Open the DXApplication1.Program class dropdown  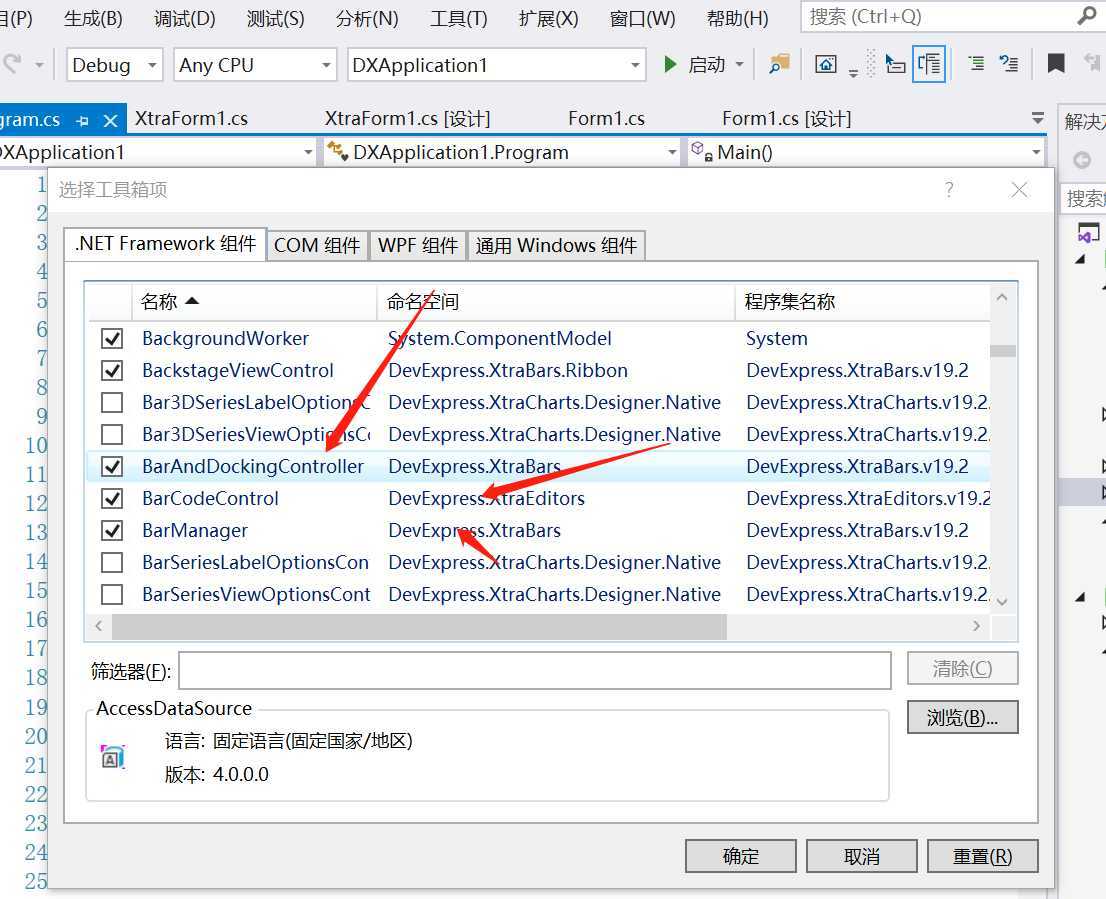[x=502, y=152]
